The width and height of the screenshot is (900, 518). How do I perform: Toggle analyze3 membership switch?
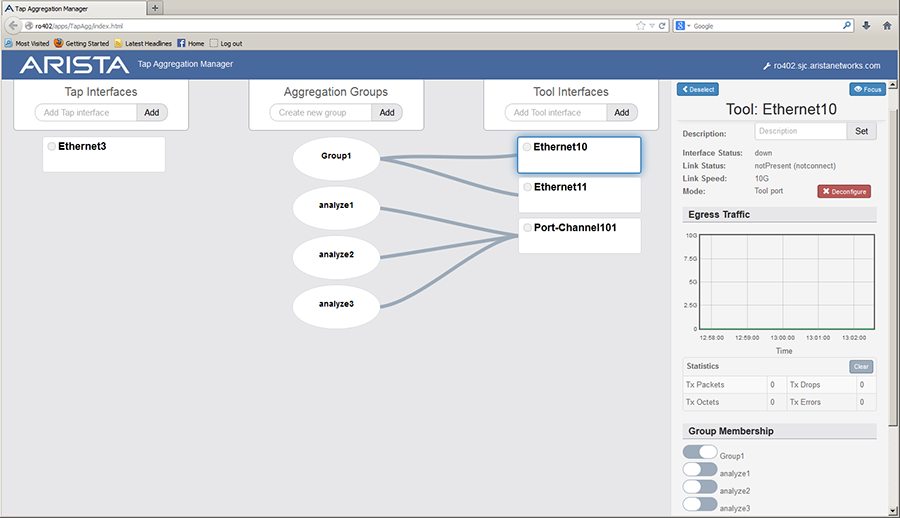[x=700, y=504]
